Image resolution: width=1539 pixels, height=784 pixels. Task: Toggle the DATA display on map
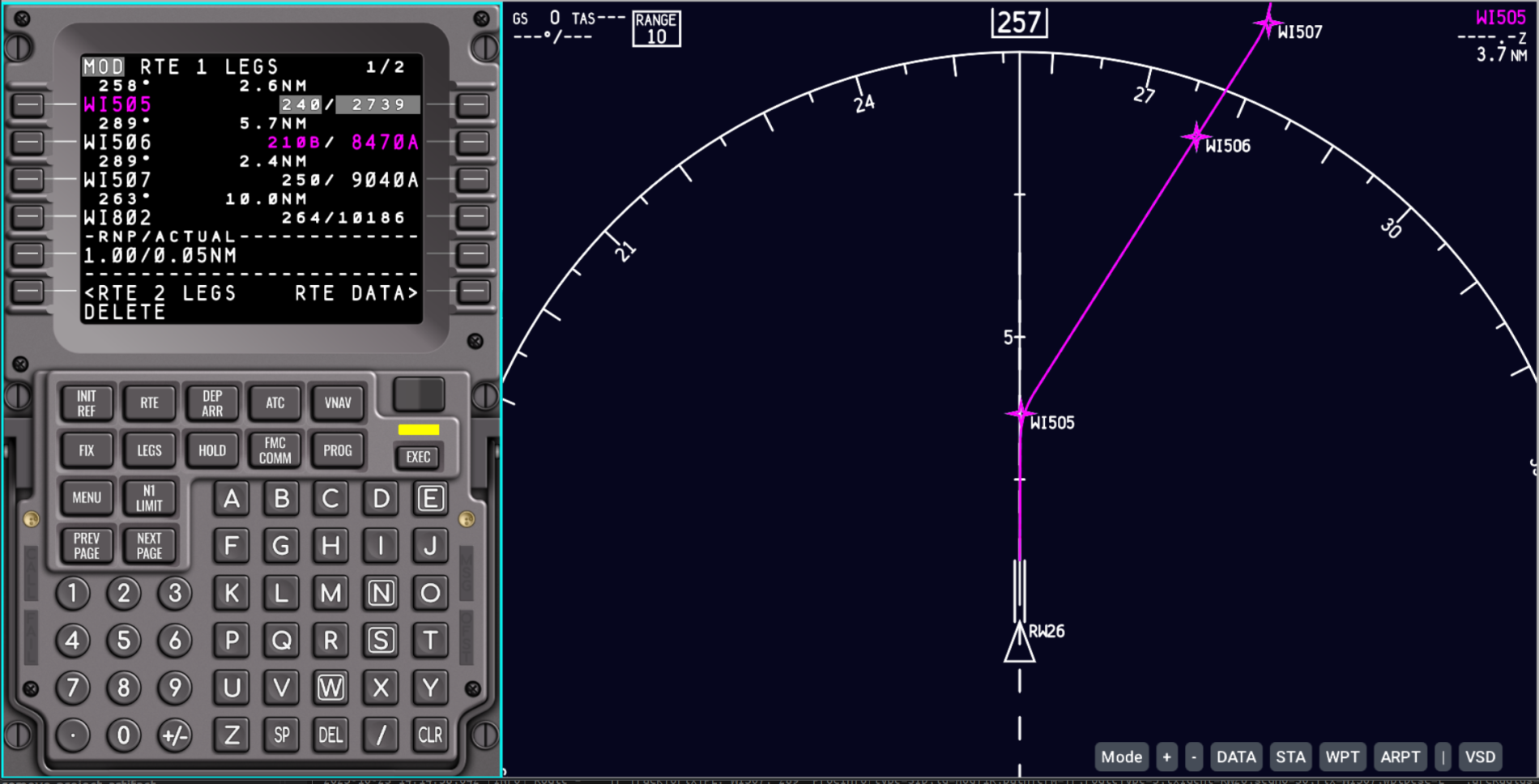pyautogui.click(x=1235, y=756)
